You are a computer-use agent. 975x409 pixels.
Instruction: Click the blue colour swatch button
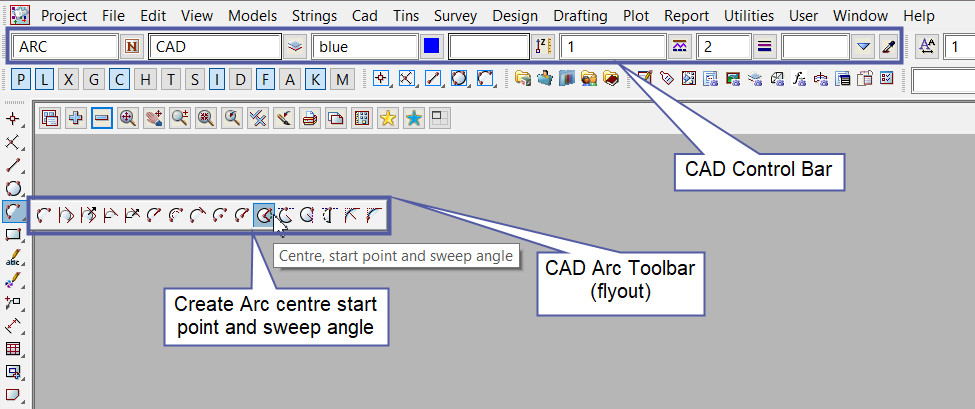pyautogui.click(x=431, y=47)
